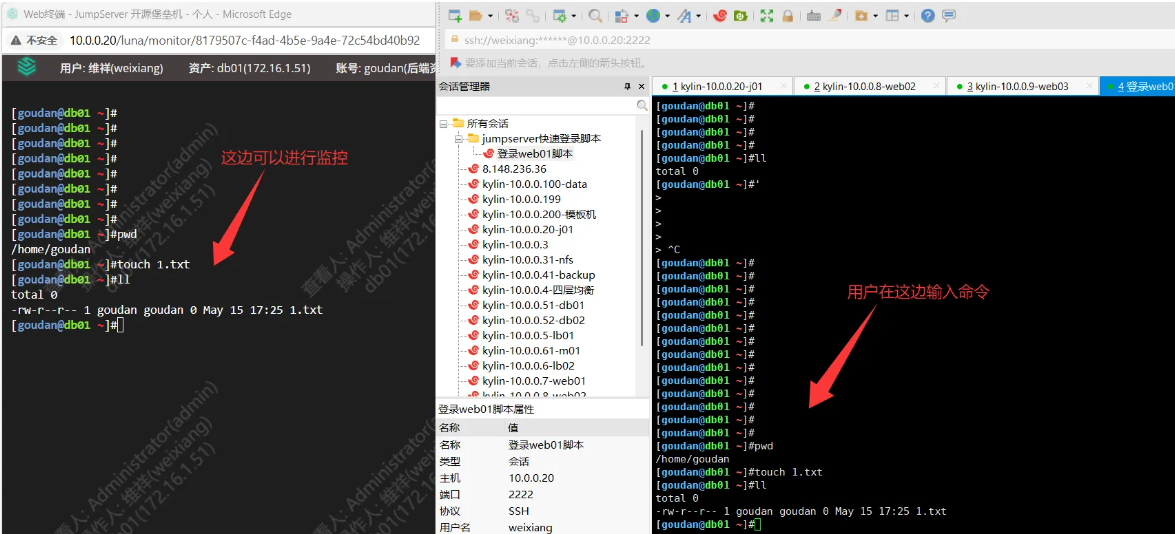This screenshot has width=1175, height=534.
Task: Pin the session manager panel
Action: (628, 87)
